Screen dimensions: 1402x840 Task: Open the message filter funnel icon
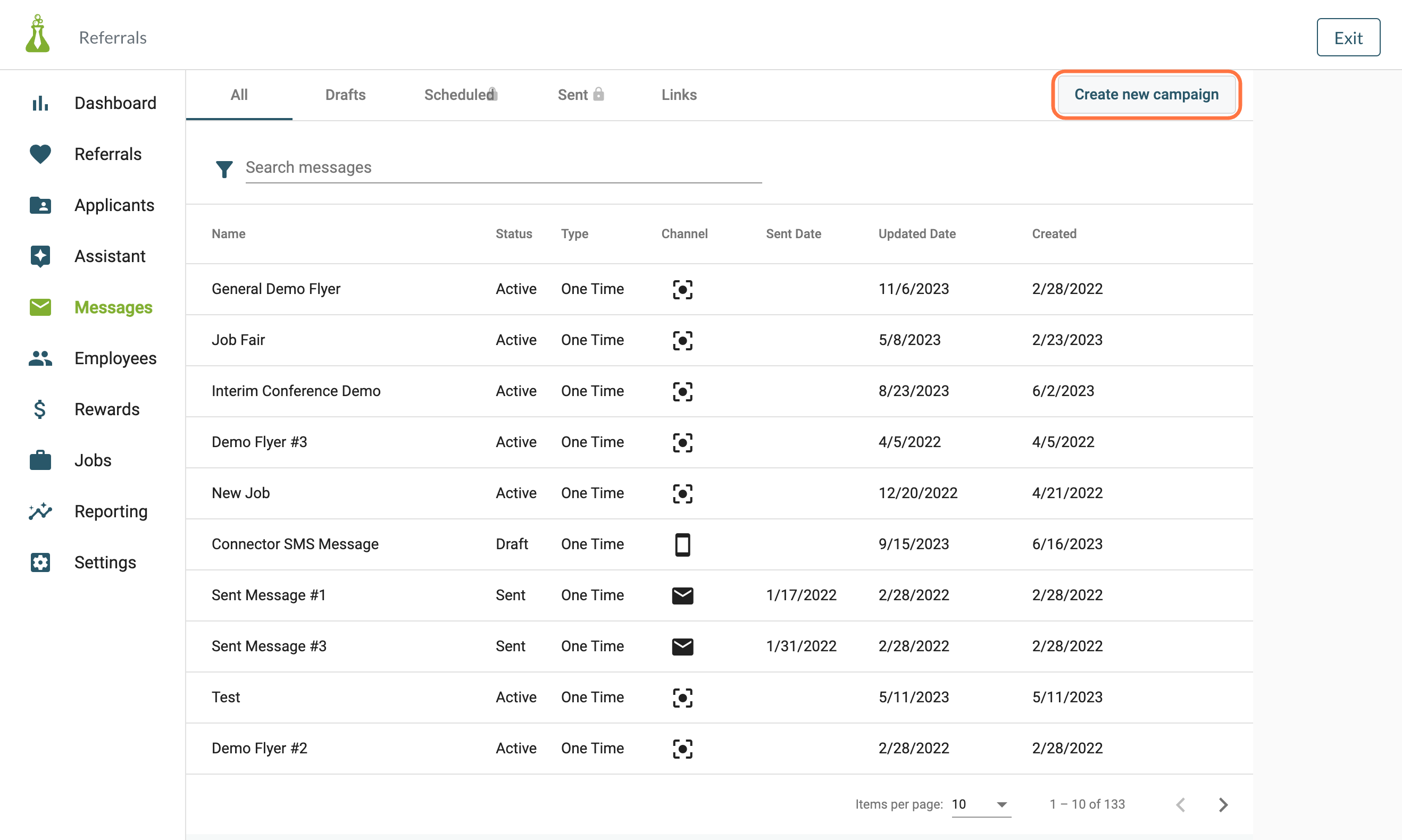pyautogui.click(x=224, y=169)
